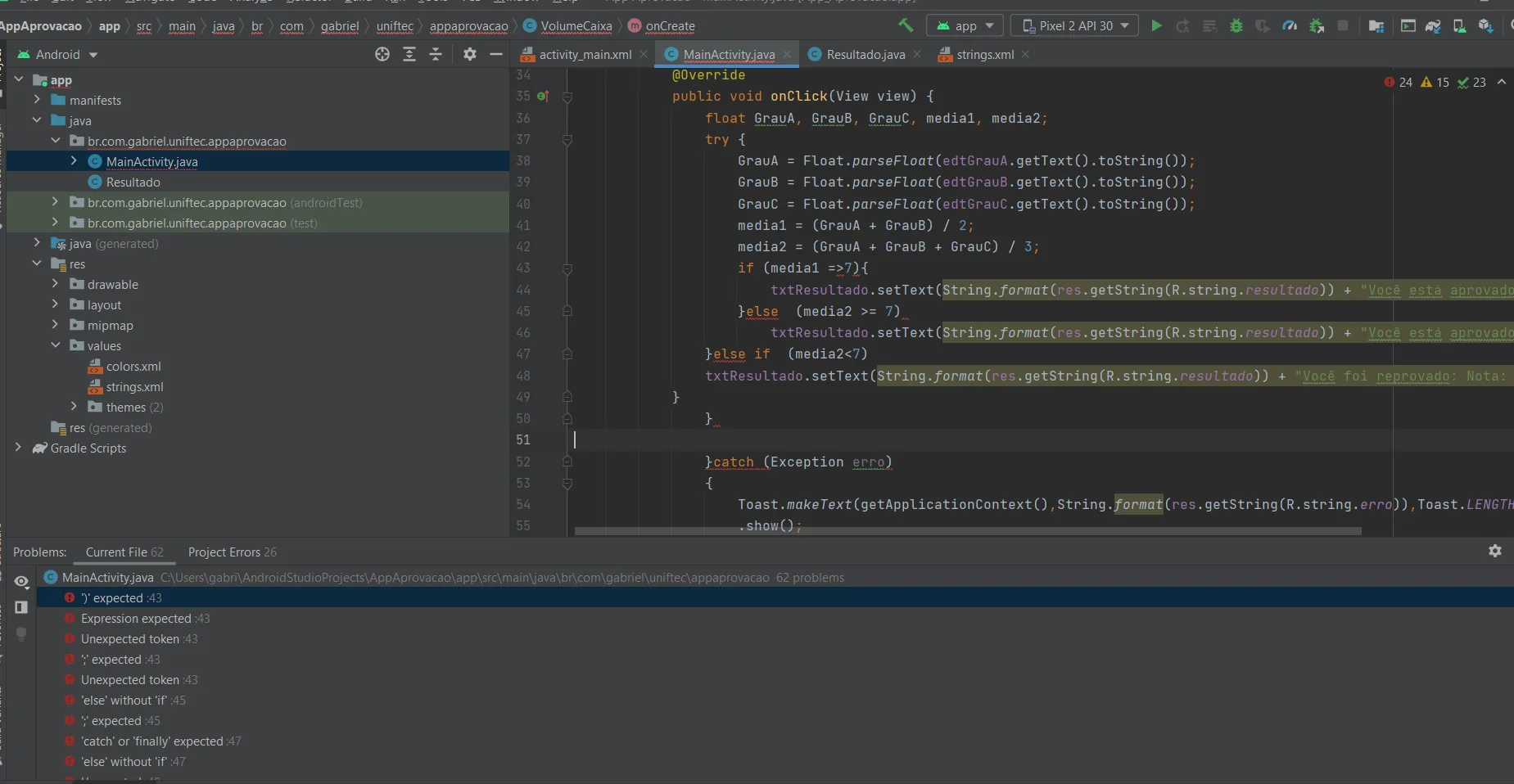Screen dimensions: 1514x784
Task: Select "'else' without 'if'" error at line 45
Action: pos(124,701)
